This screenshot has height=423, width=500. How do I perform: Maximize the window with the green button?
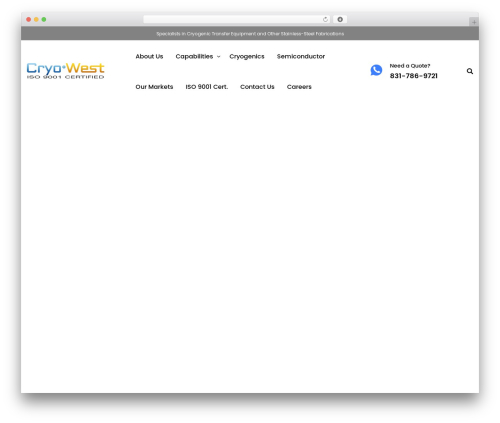(44, 19)
